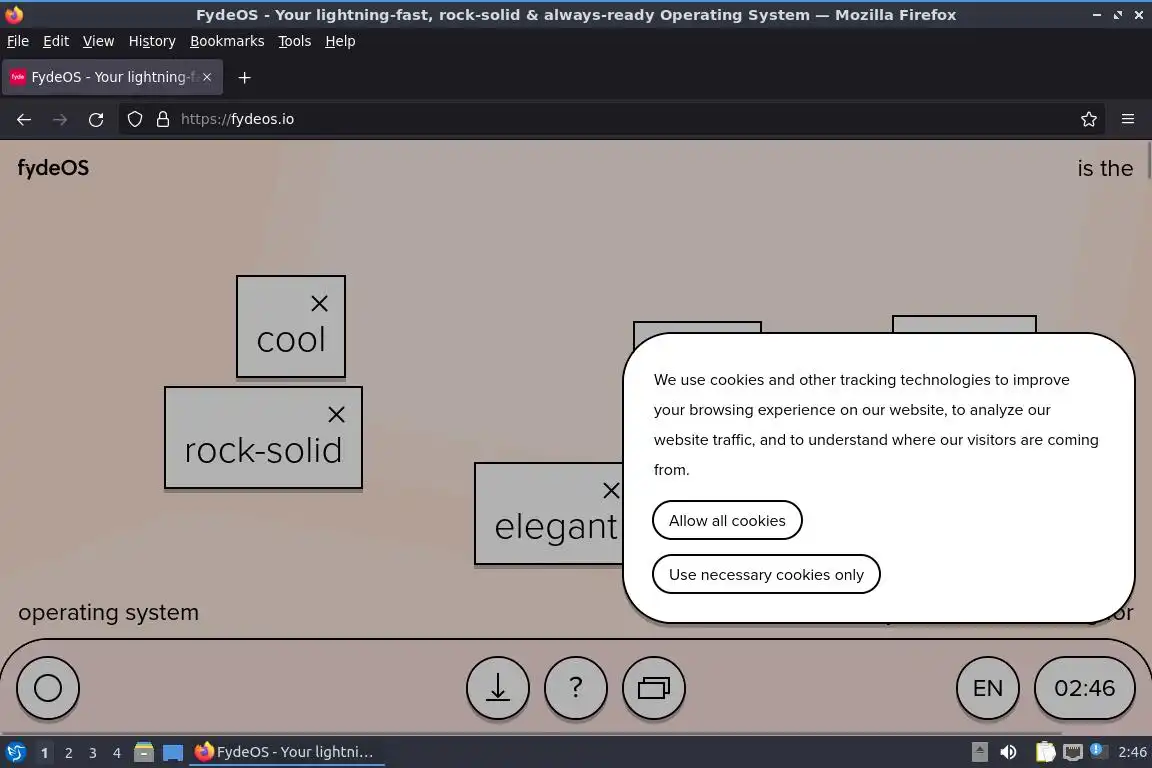1152x768 pixels.
Task: Click the taskbar clock 2:46
Action: pyautogui.click(x=1132, y=752)
